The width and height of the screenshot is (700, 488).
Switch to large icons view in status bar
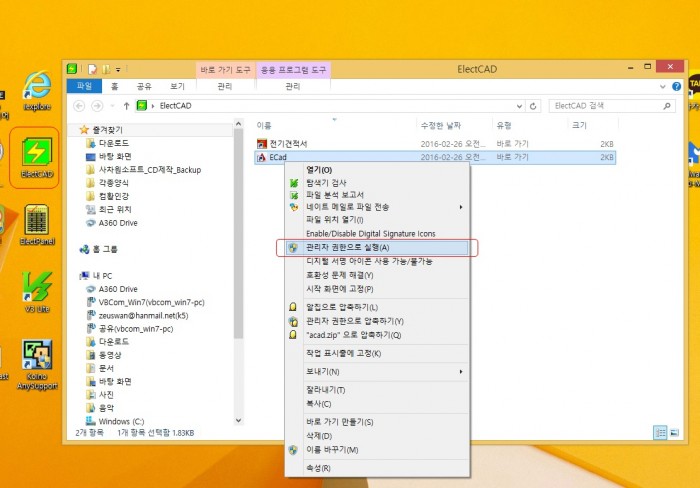point(674,432)
